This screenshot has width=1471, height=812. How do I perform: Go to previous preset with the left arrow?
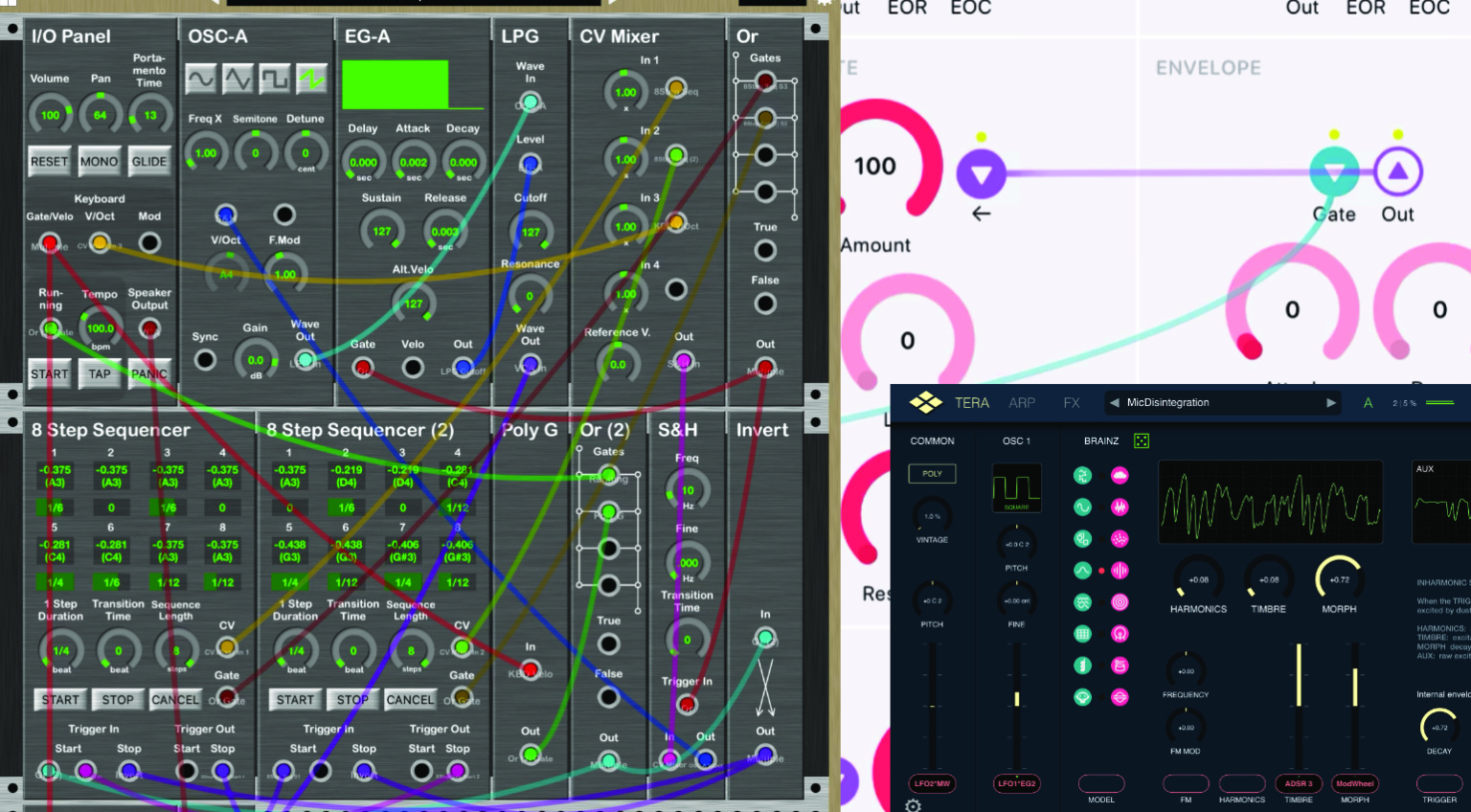[1114, 403]
